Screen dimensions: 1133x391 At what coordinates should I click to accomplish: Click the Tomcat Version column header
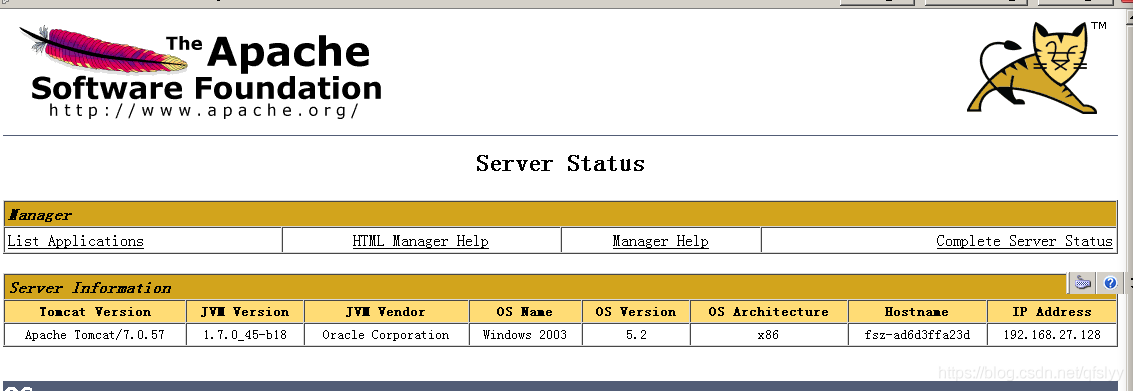pos(95,311)
